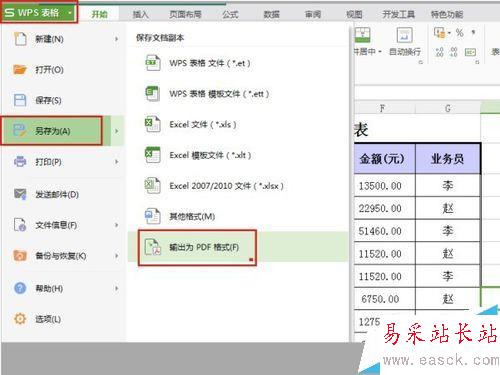Select the cell containing 22950.00
Screen dimensions: 500x375
pos(385,208)
